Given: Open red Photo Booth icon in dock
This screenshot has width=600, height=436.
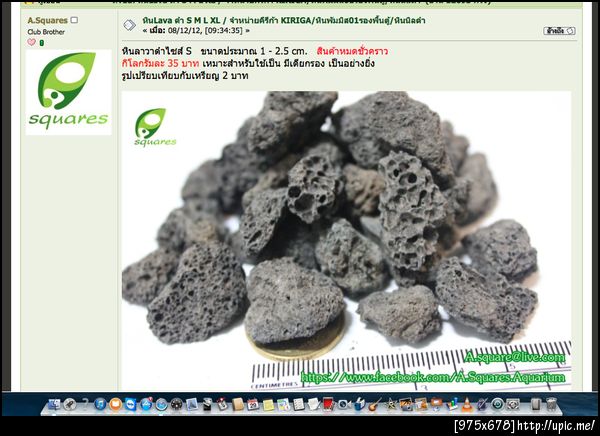Looking at the screenshot, I should tap(328, 404).
